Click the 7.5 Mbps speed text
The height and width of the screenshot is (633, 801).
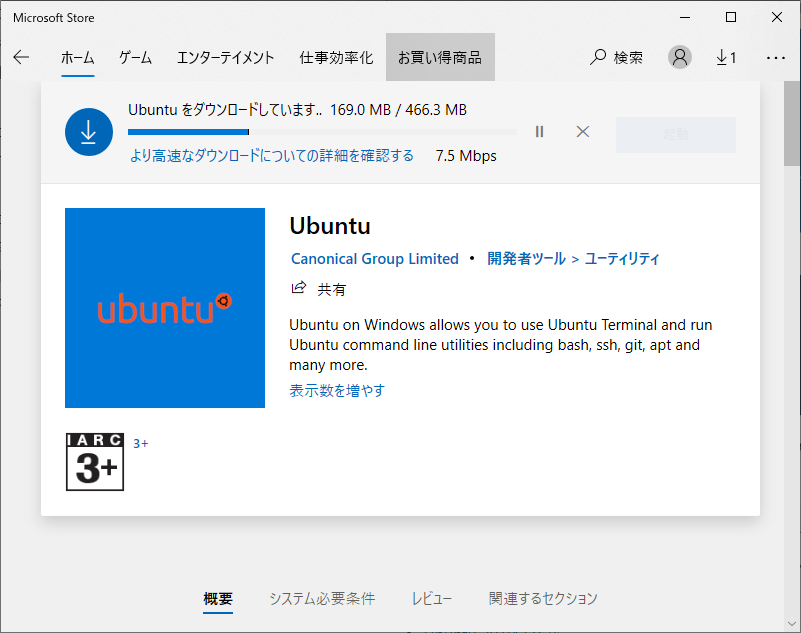pos(466,156)
